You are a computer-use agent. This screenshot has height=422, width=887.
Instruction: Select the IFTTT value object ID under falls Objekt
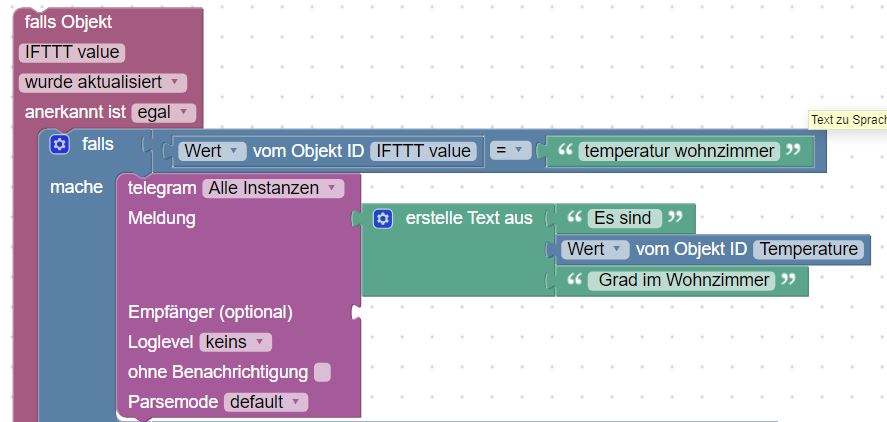(72, 52)
